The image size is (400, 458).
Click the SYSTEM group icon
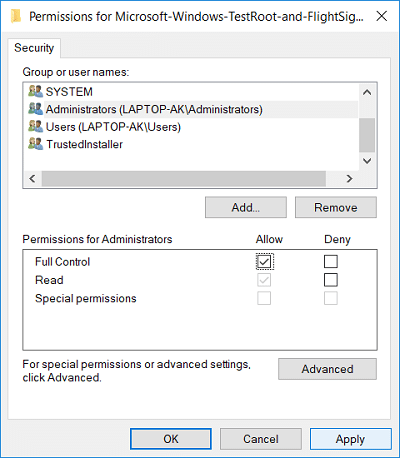pos(35,91)
